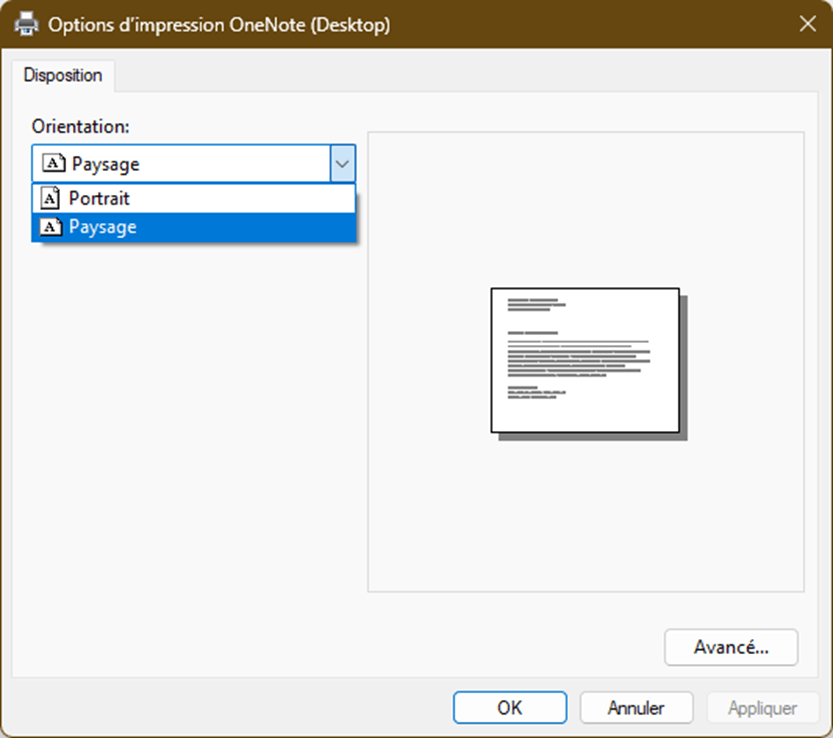The height and width of the screenshot is (738, 833).
Task: Click the Orientation combo box showing Paysage
Action: coord(193,164)
